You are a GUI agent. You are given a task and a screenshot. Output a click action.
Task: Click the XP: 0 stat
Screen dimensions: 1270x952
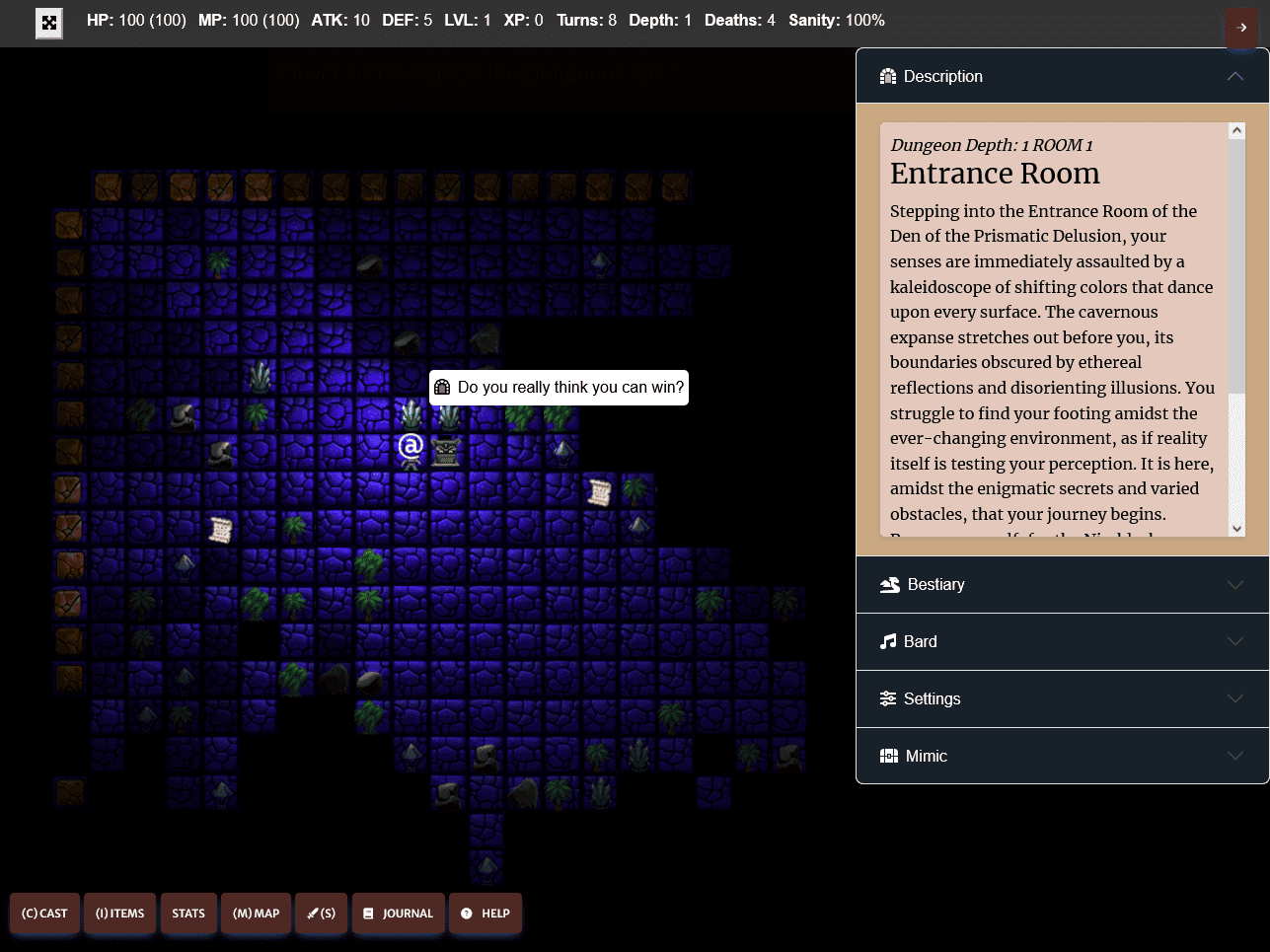coord(523,20)
